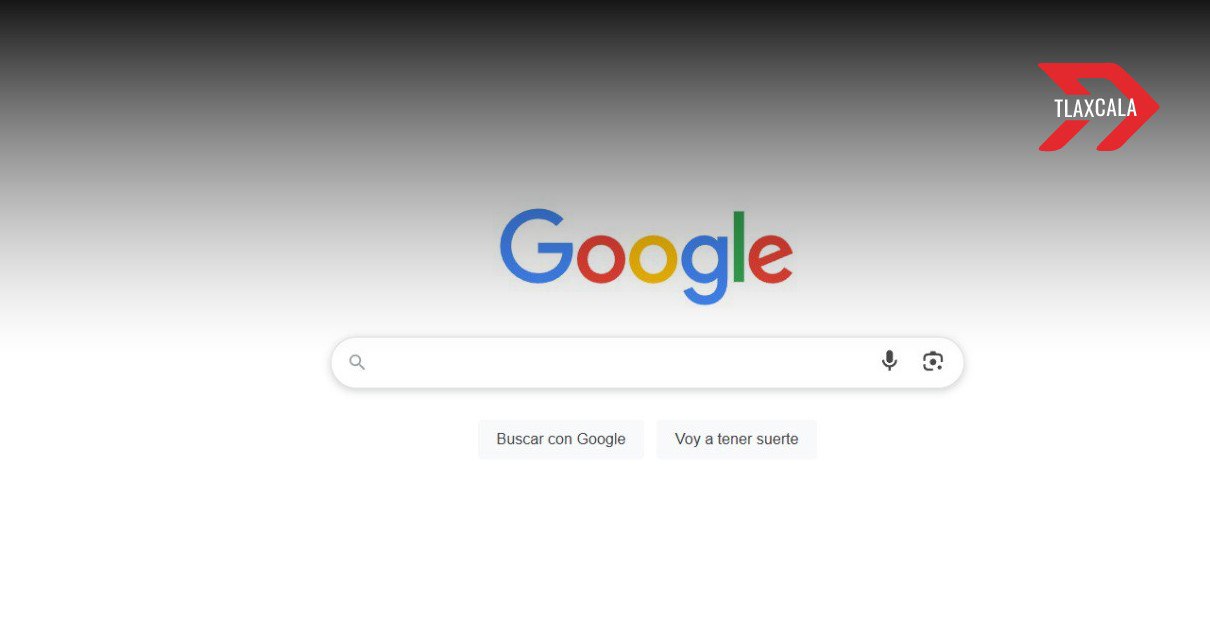1210x624 pixels.
Task: Click the microphone voice search icon
Action: pyautogui.click(x=889, y=361)
